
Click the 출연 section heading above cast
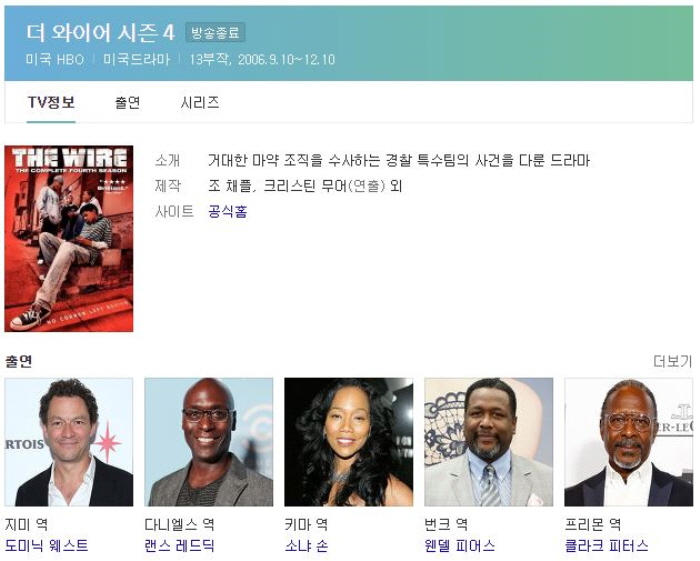[x=18, y=361]
